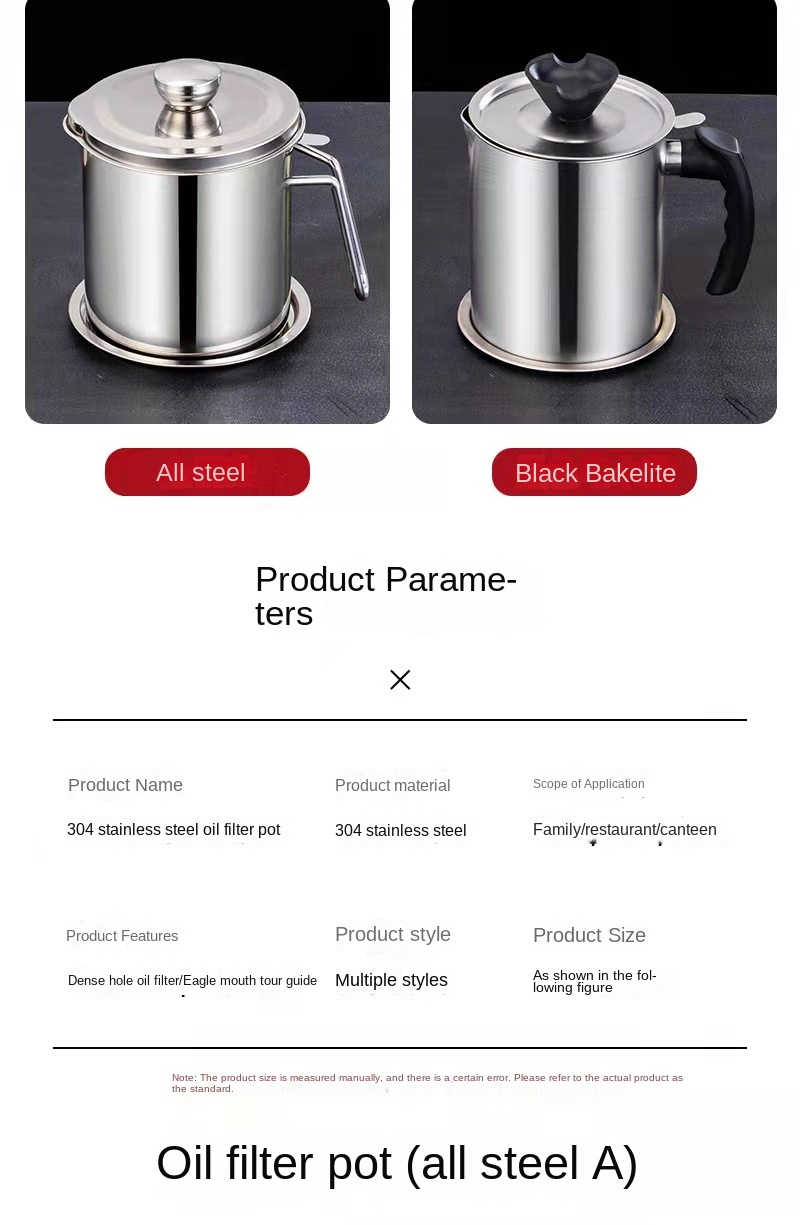Click the 'Dense hole oil filter' feature text
This screenshot has height=1225, width=800.
[x=192, y=981]
